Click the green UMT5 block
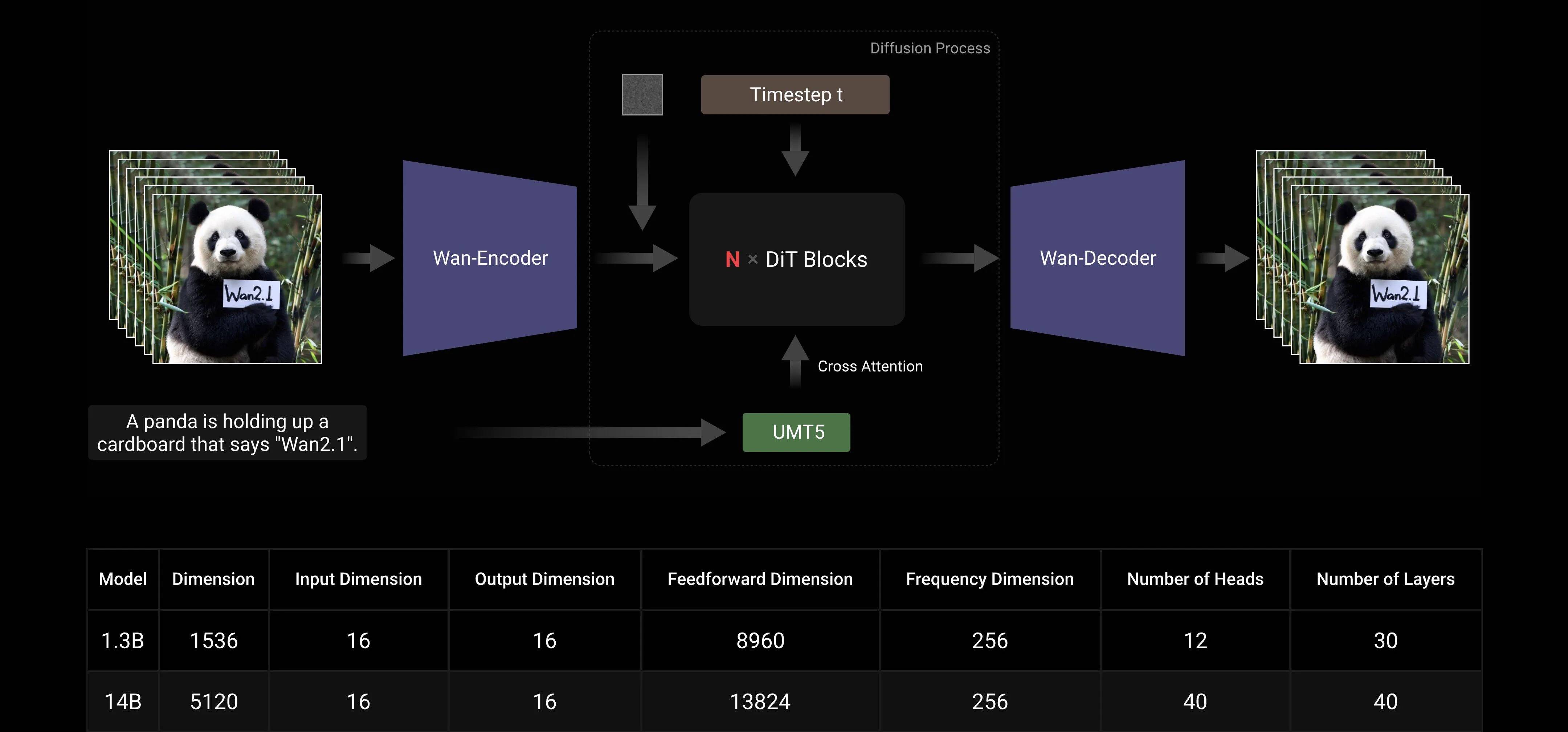The height and width of the screenshot is (732, 1568). point(796,432)
